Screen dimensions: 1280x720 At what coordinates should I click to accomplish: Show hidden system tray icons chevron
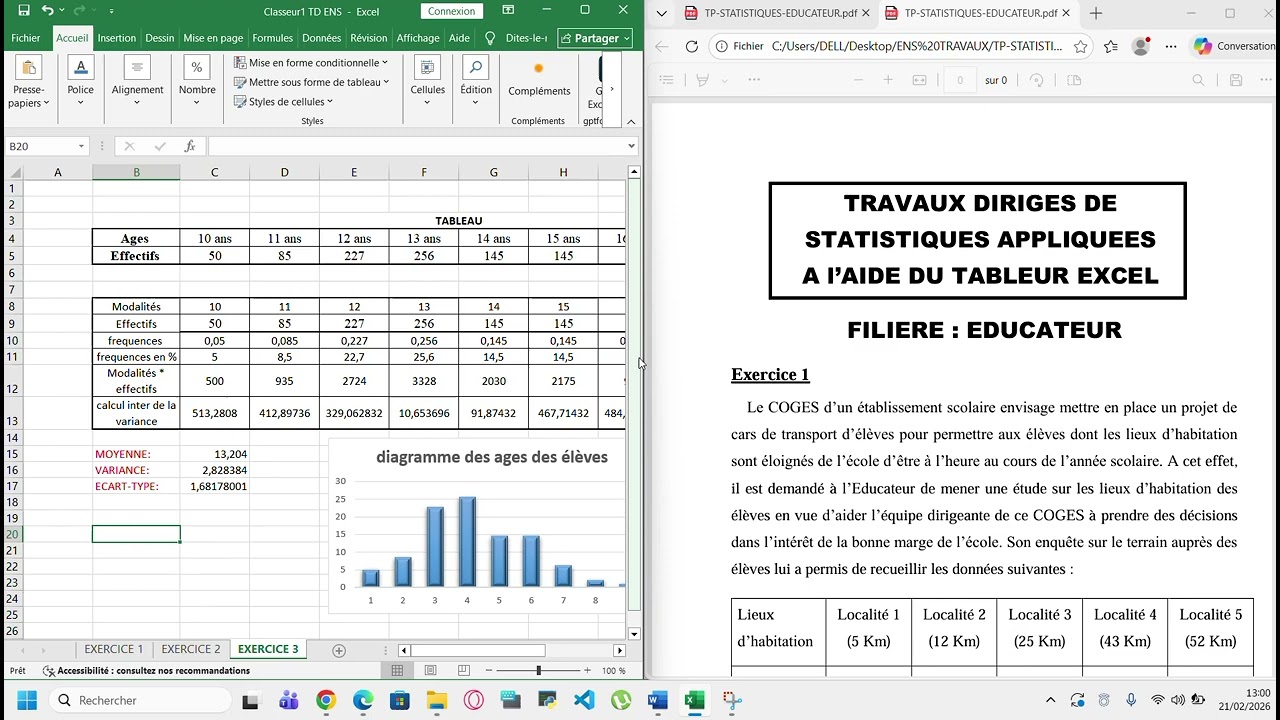point(1050,700)
